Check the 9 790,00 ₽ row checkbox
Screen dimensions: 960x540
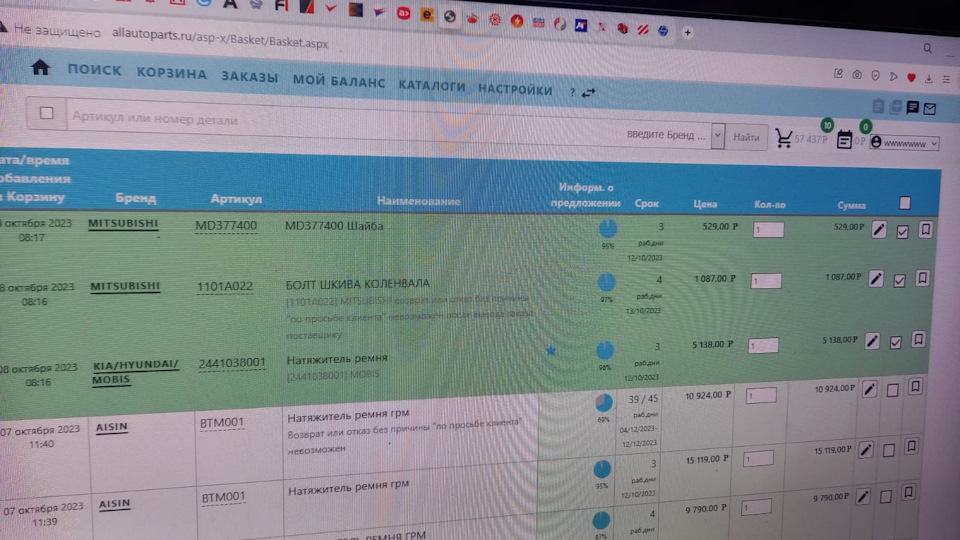tap(885, 497)
